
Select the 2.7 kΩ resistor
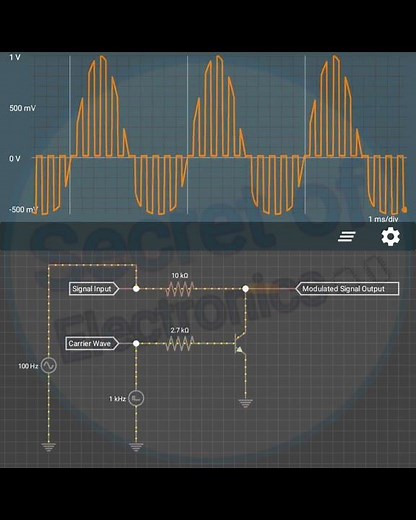[180, 343]
